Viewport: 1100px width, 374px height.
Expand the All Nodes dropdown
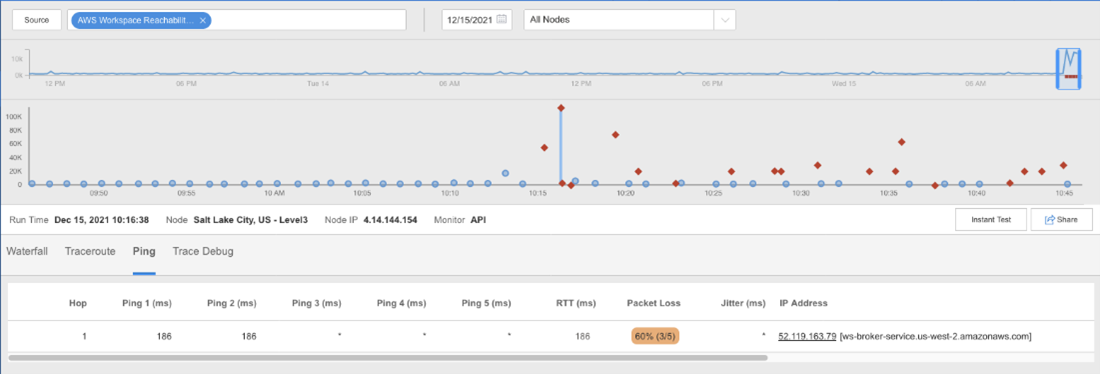coord(724,20)
